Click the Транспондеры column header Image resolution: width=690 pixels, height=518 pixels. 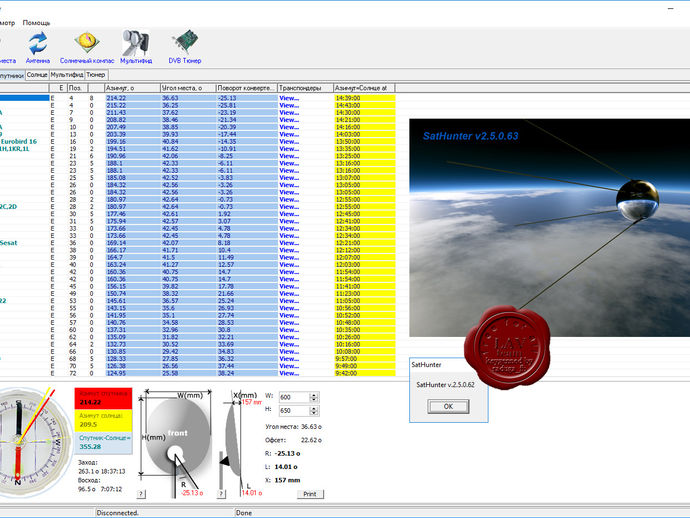pyautogui.click(x=305, y=88)
